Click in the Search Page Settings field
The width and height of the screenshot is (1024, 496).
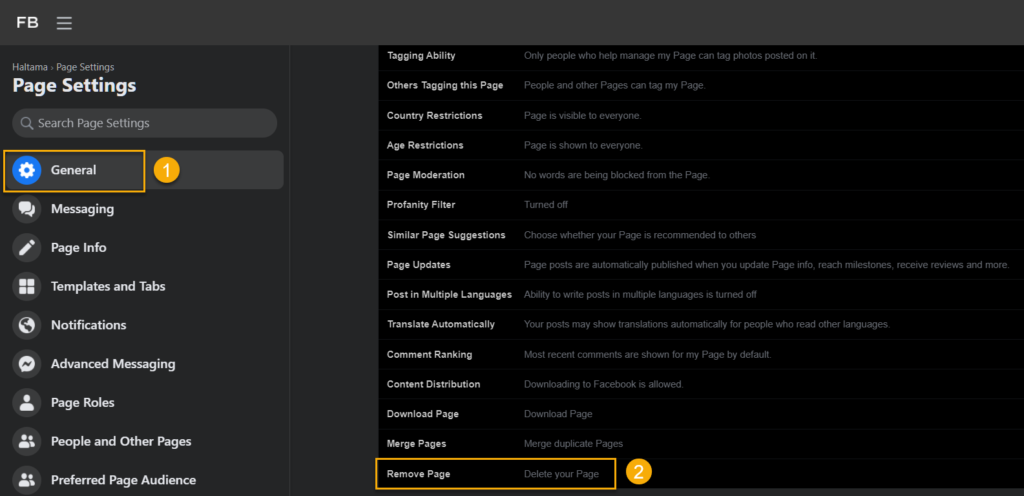[x=144, y=123]
